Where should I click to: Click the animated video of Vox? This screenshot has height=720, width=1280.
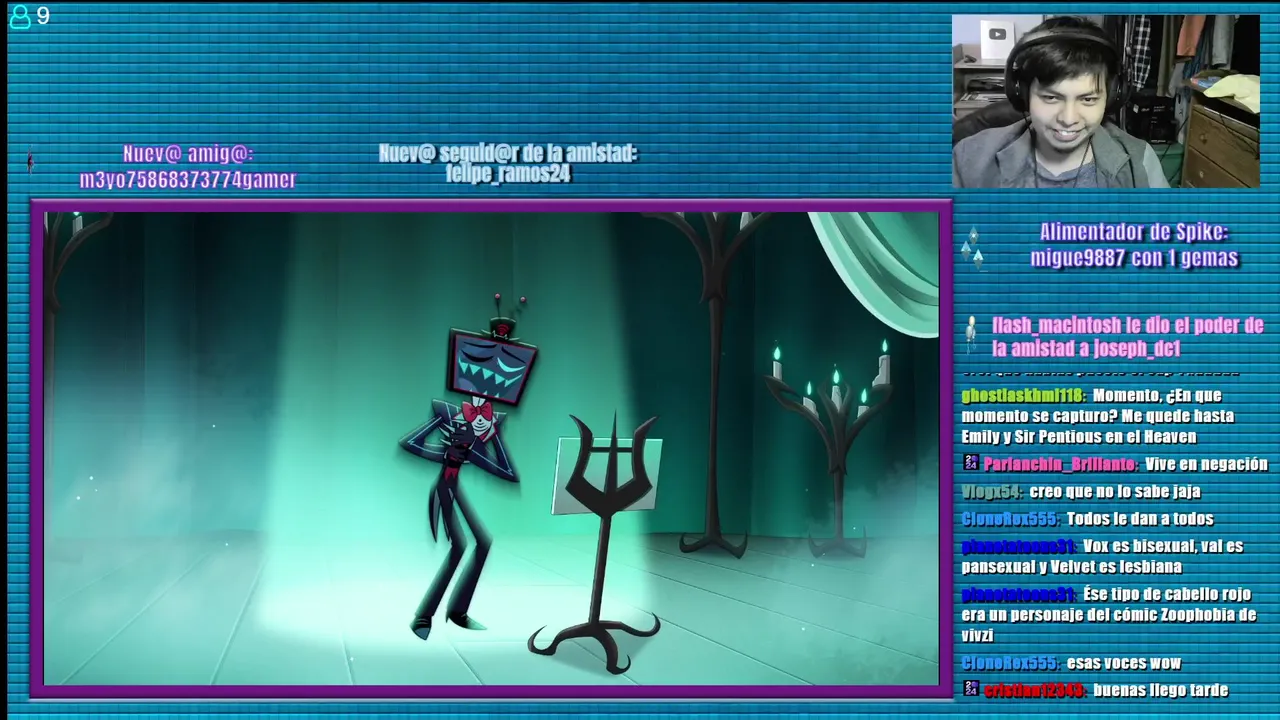(x=490, y=448)
